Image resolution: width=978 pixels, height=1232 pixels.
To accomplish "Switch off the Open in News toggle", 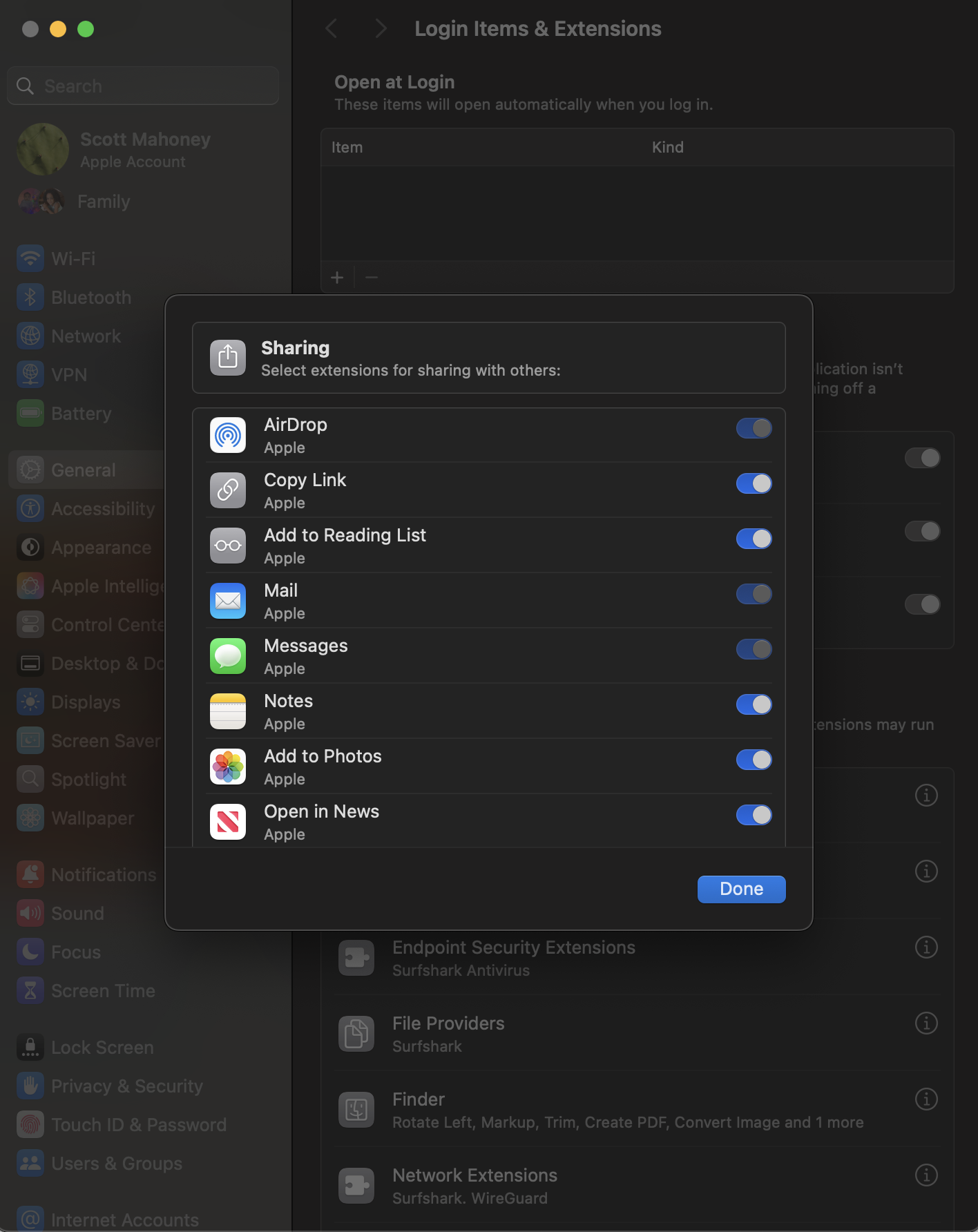I will pos(754,815).
